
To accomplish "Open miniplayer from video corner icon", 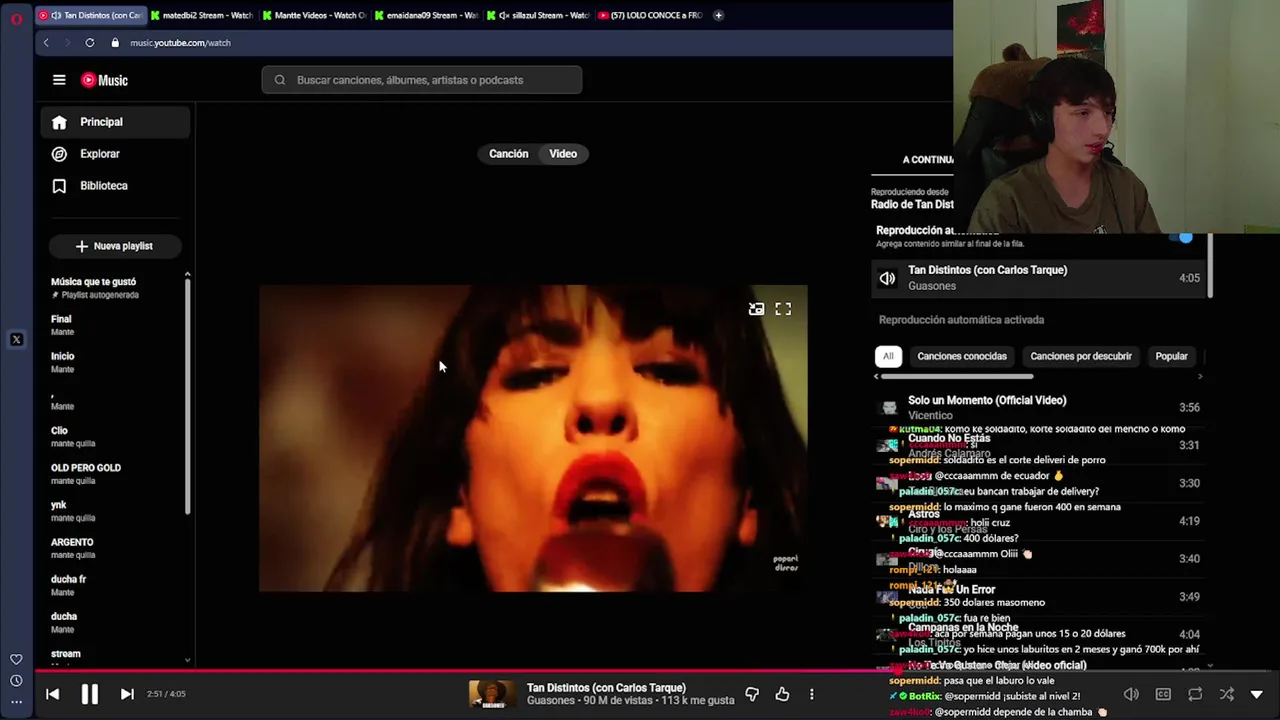I will (757, 310).
